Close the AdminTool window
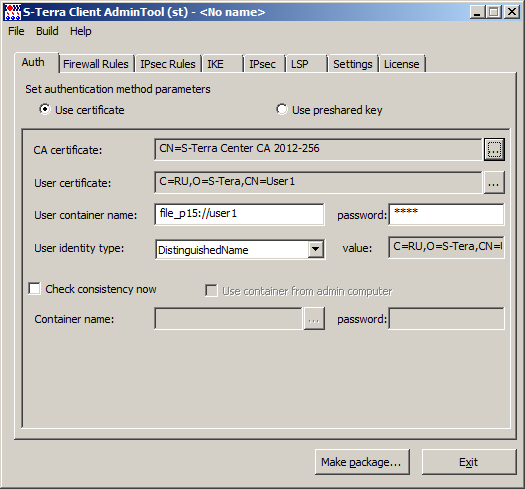Viewport: 525px width, 490px height. tap(512, 12)
